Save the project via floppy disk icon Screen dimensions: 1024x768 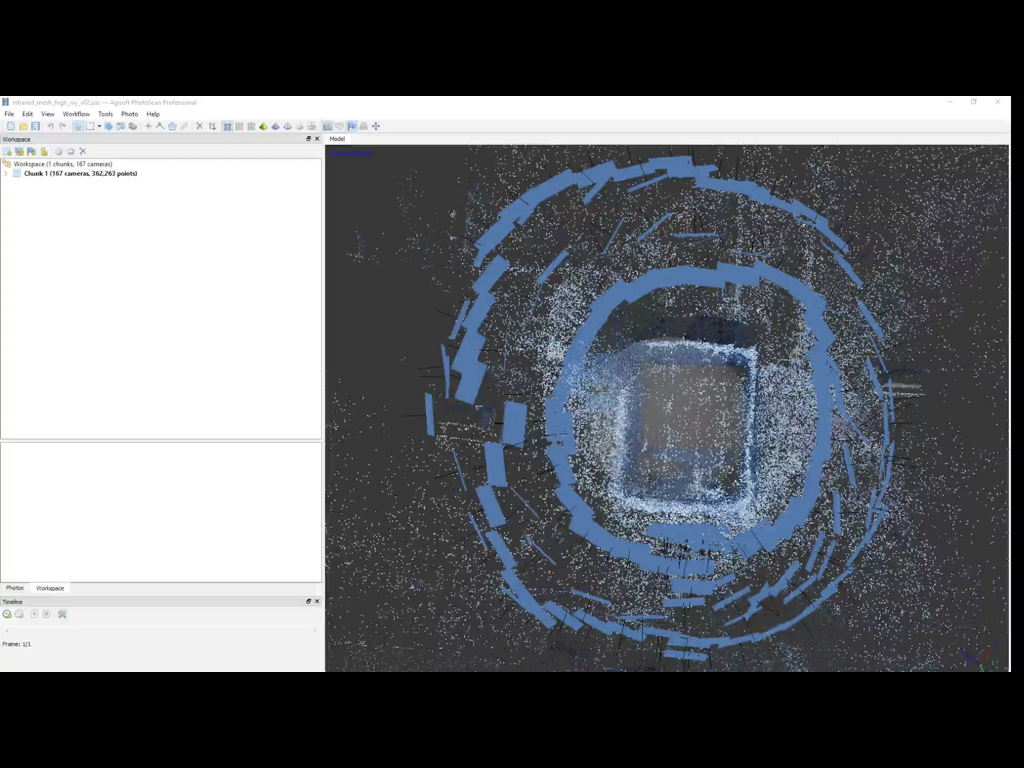(x=35, y=126)
